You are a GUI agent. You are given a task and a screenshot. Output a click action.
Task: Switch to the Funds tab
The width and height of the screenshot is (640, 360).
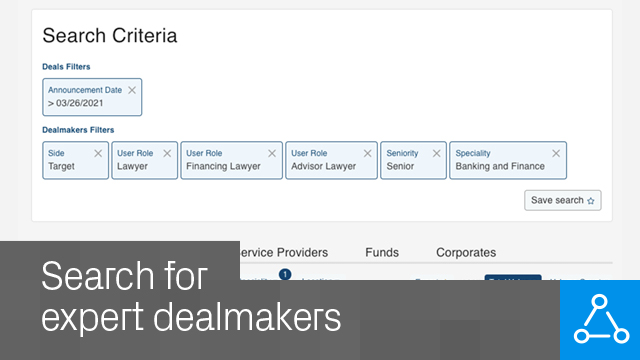coord(382,253)
